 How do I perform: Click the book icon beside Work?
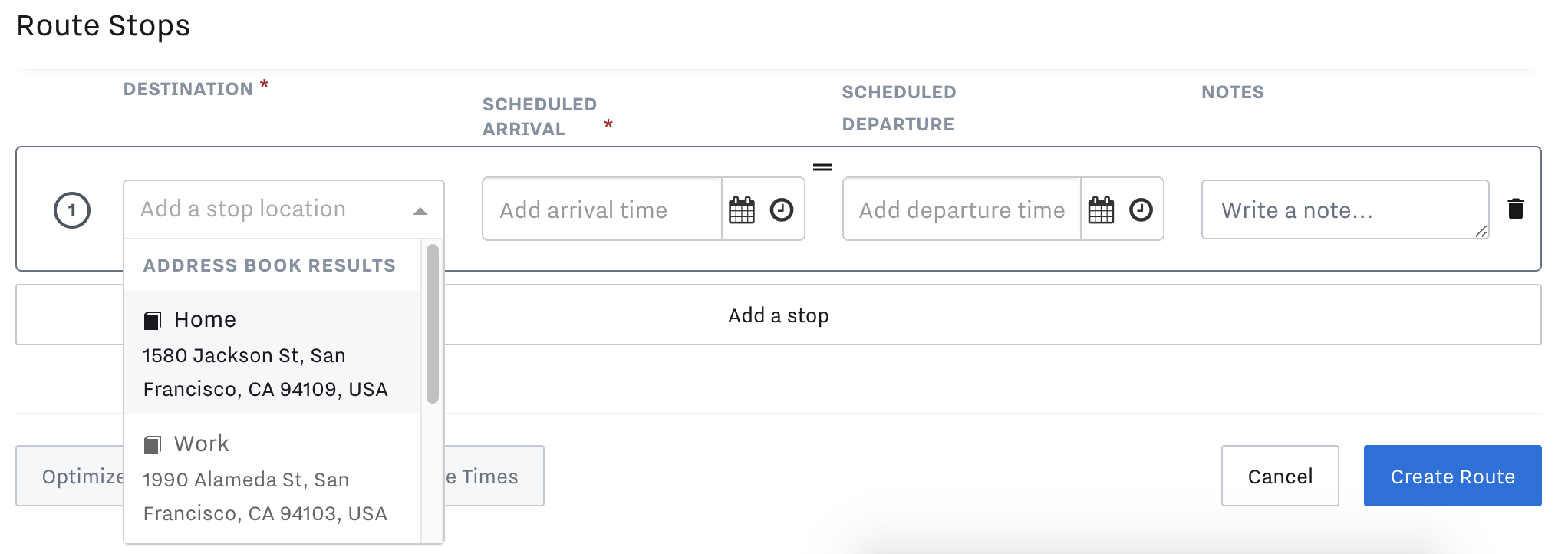pos(153,444)
